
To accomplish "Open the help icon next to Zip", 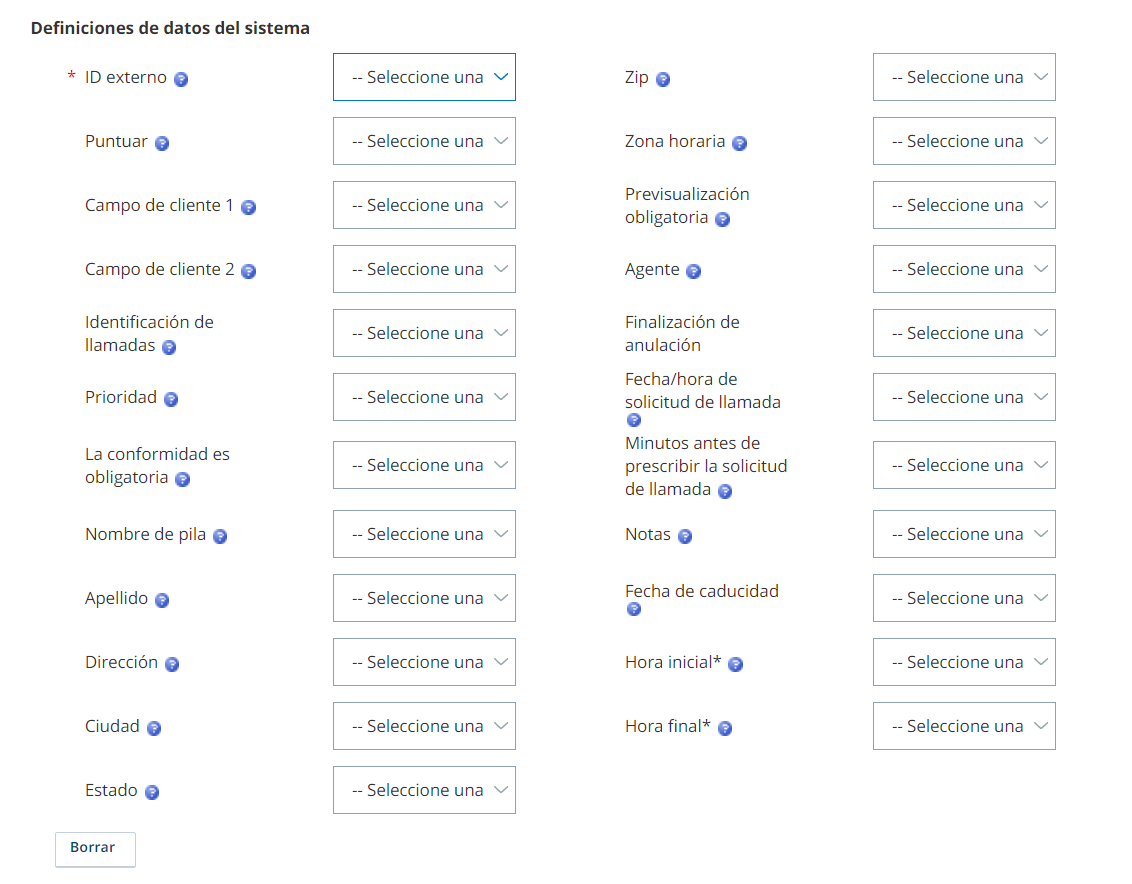I will (663, 79).
